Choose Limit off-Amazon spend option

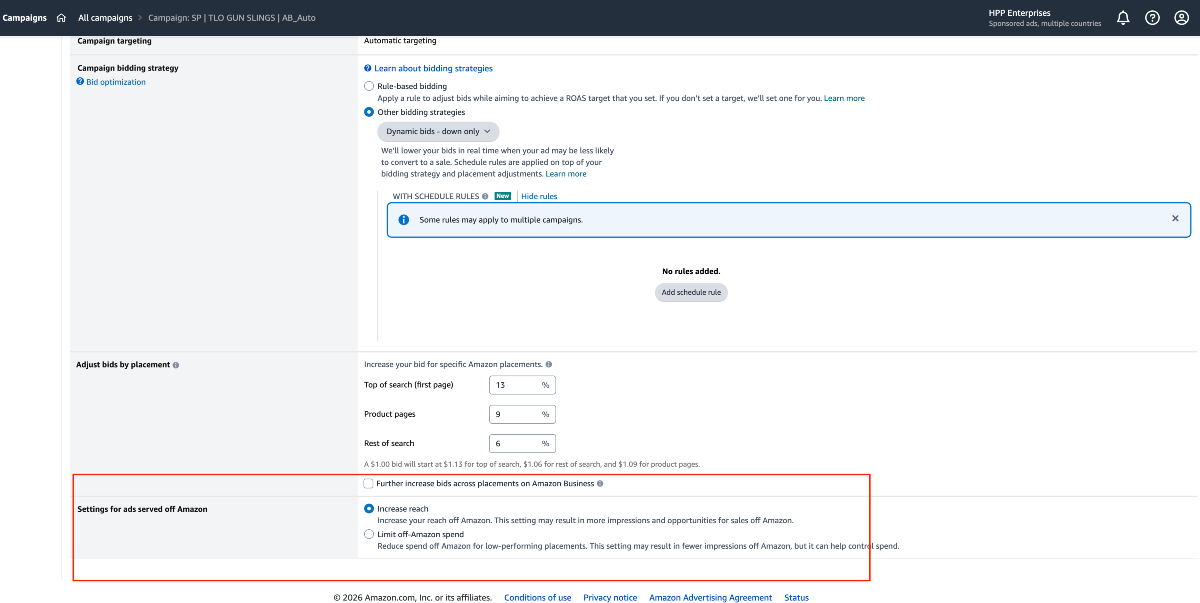(369, 535)
